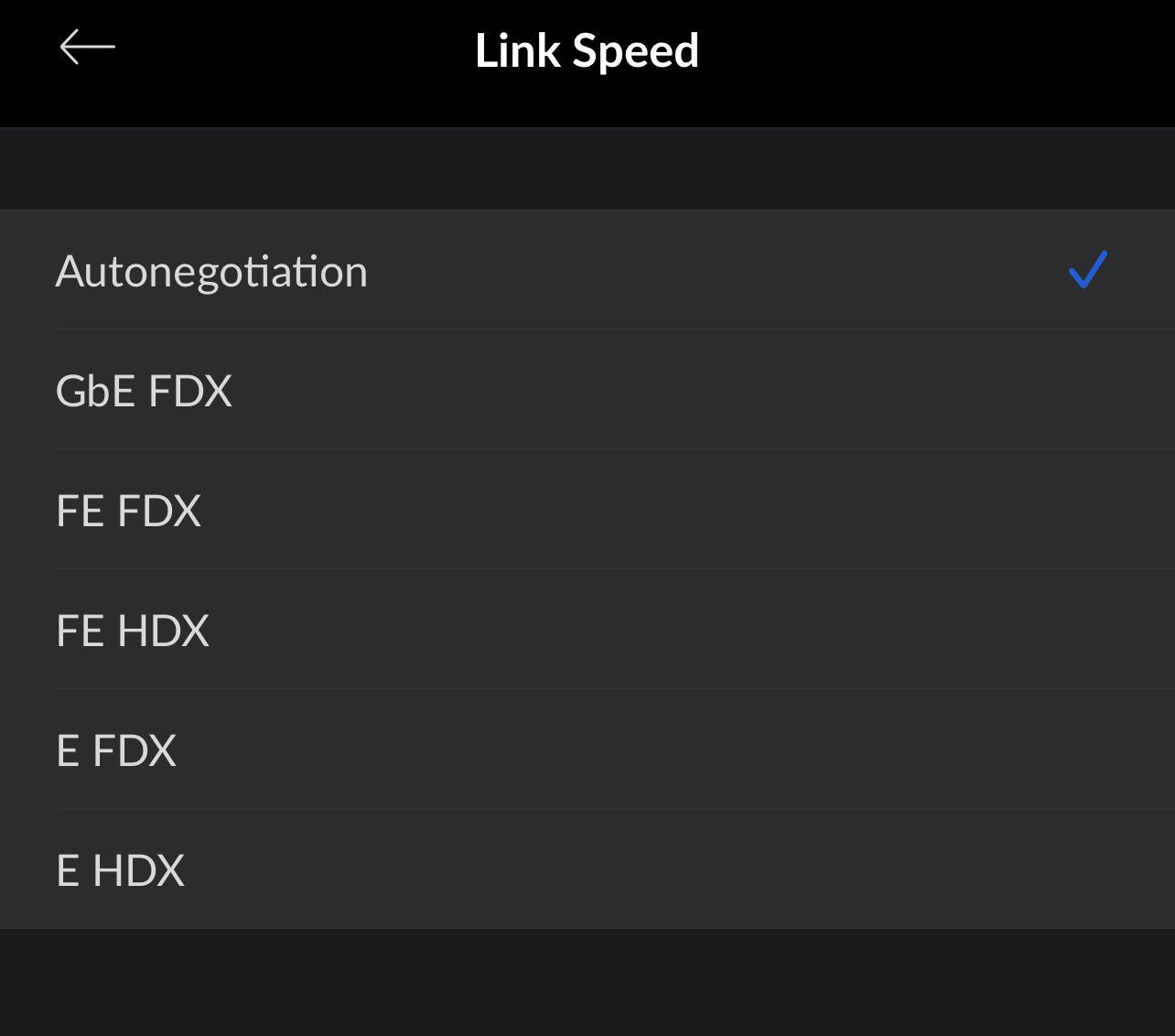Click the back navigation control in the header
Image resolution: width=1175 pixels, height=1036 pixels.
pos(89,46)
